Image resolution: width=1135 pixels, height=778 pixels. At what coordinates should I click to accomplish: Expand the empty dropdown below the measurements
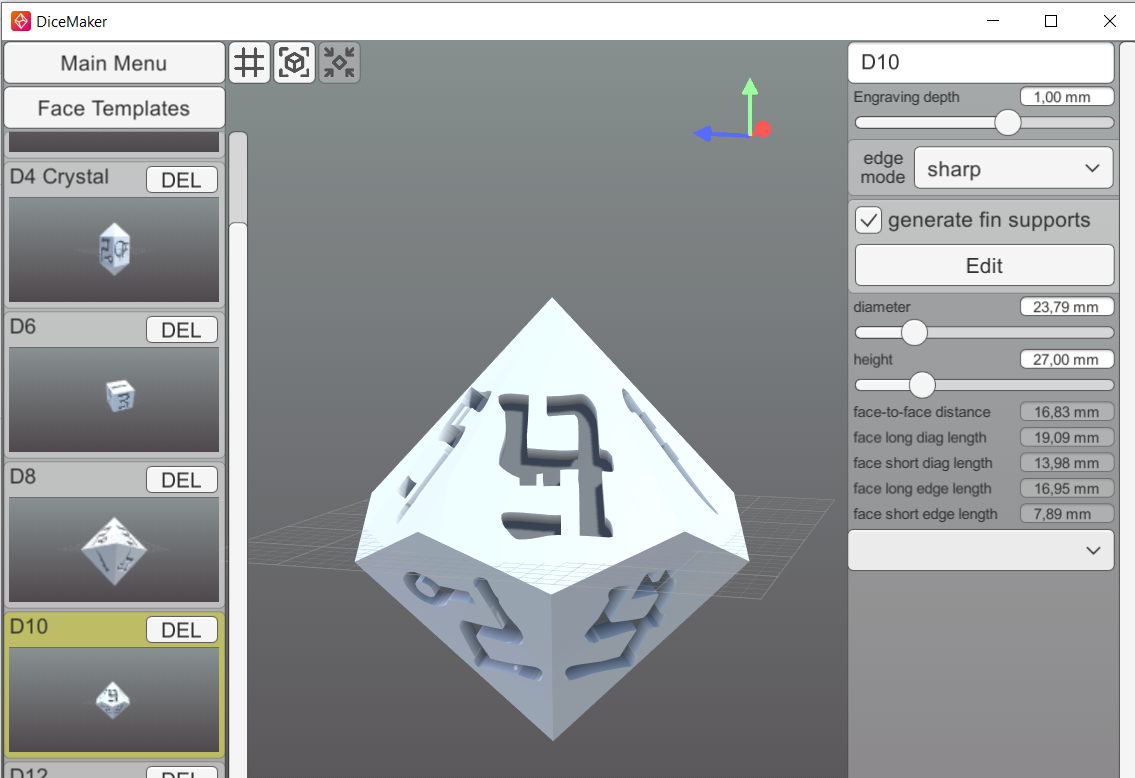click(981, 550)
